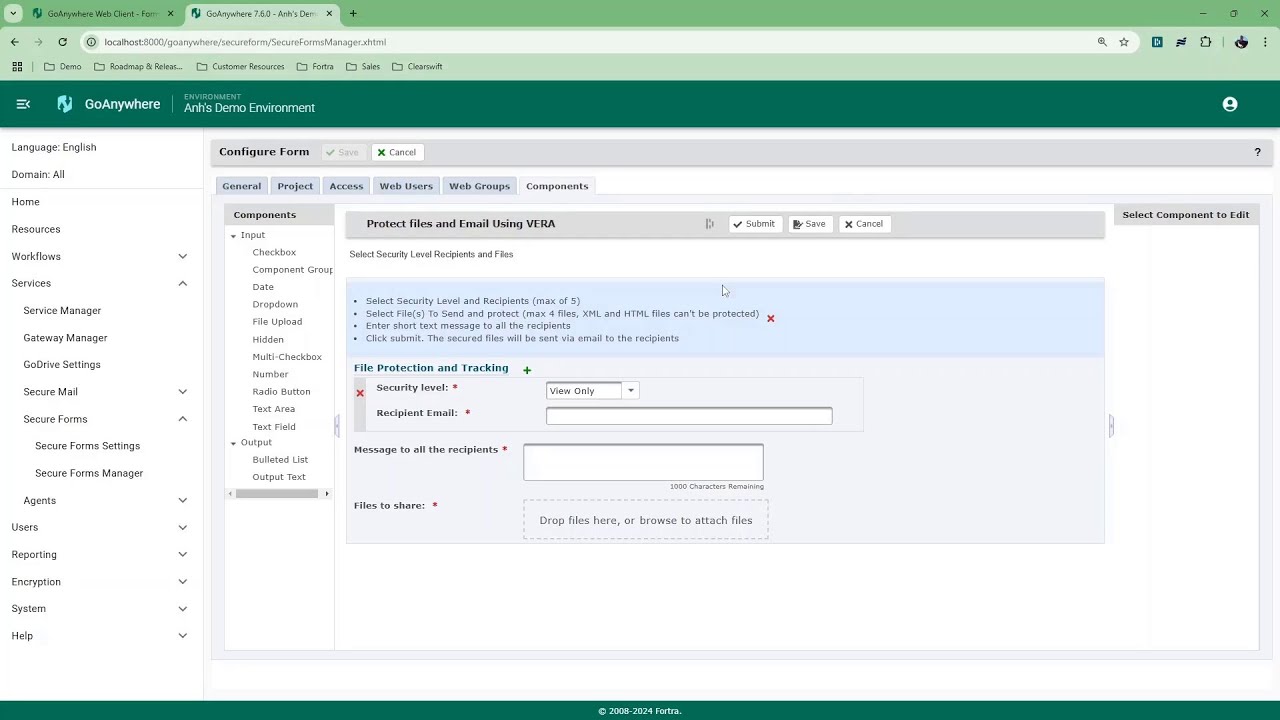1280x720 pixels.
Task: Open the help question mark icon
Action: click(x=1257, y=152)
